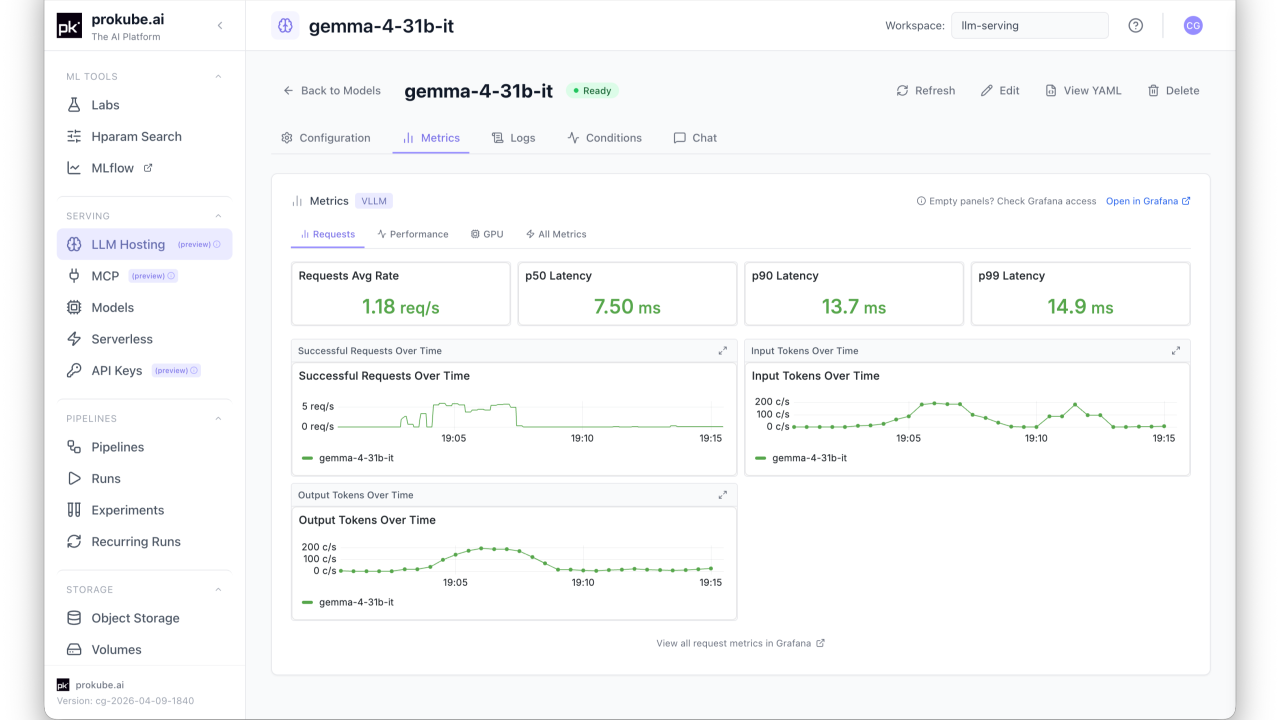Click the MCP plug icon
The image size is (1280, 720).
(74, 276)
